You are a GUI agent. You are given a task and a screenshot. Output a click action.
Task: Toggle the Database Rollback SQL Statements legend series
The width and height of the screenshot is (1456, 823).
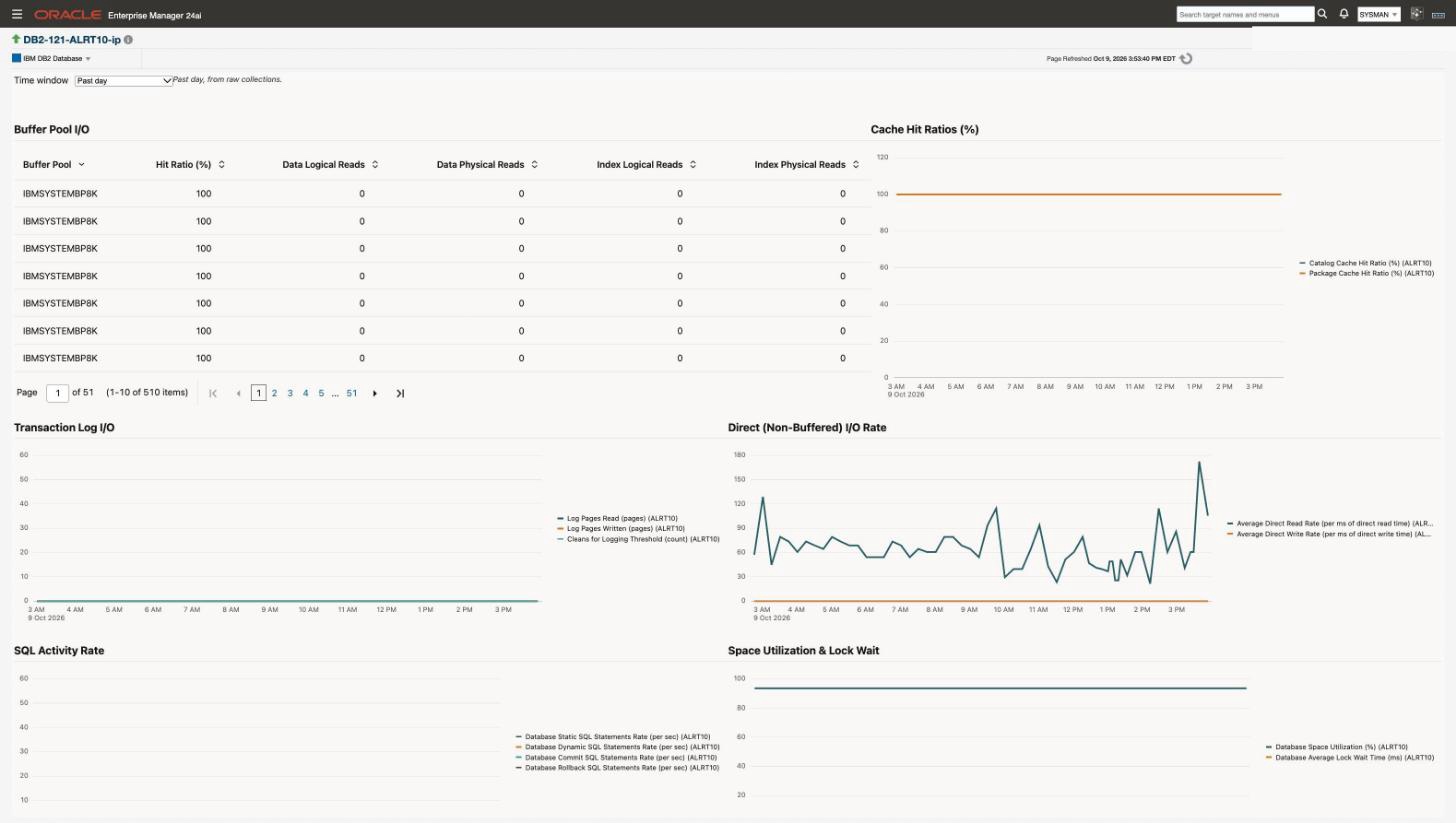click(617, 768)
